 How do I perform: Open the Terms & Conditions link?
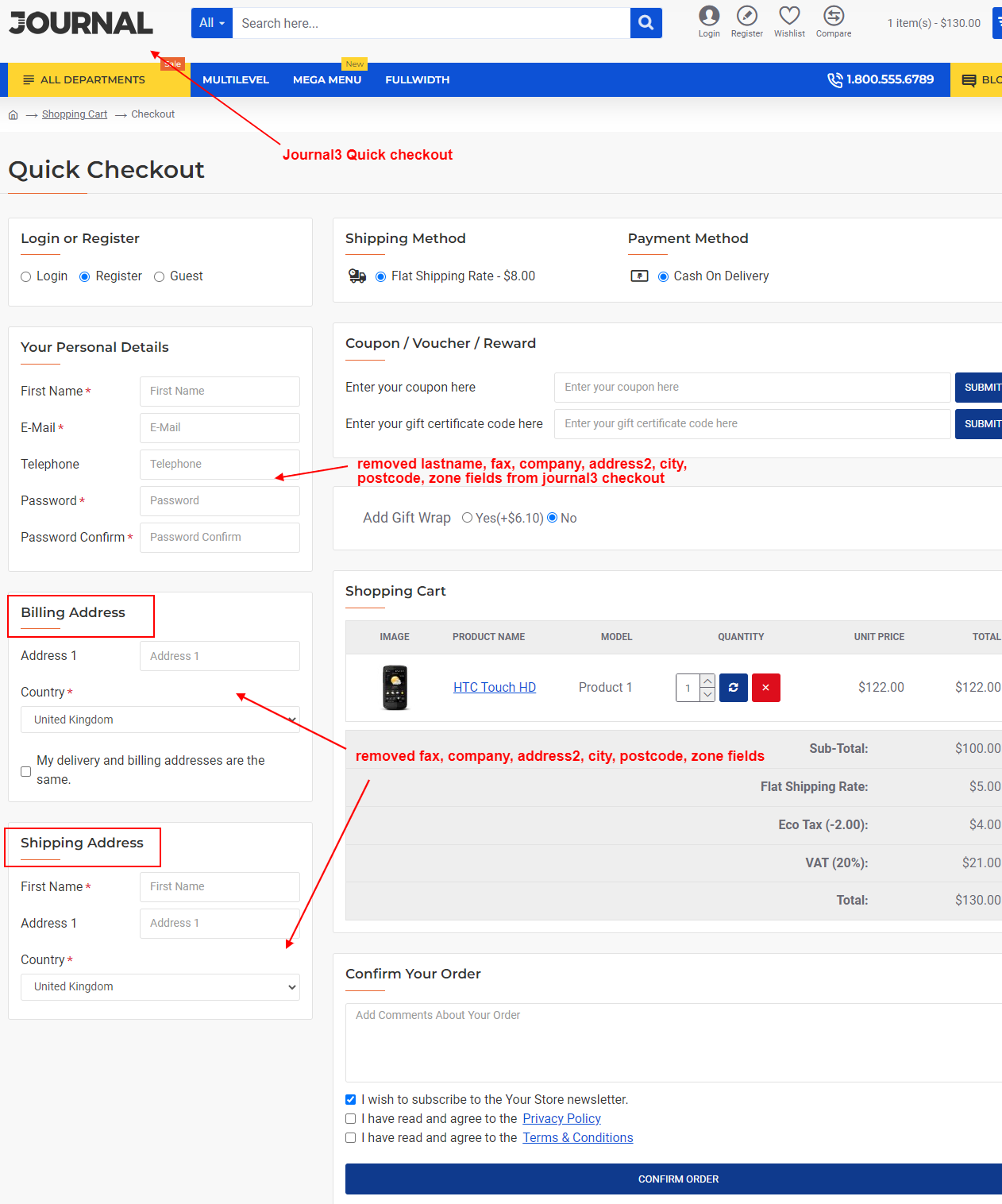click(577, 1138)
